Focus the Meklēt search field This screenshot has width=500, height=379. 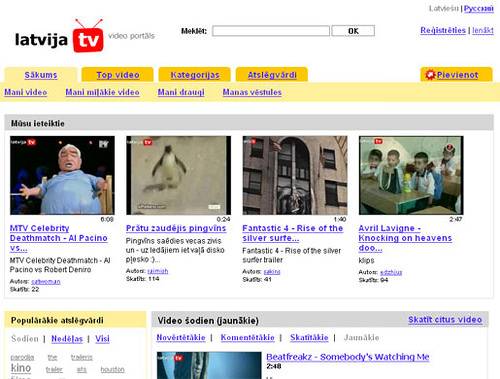pyautogui.click(x=271, y=31)
